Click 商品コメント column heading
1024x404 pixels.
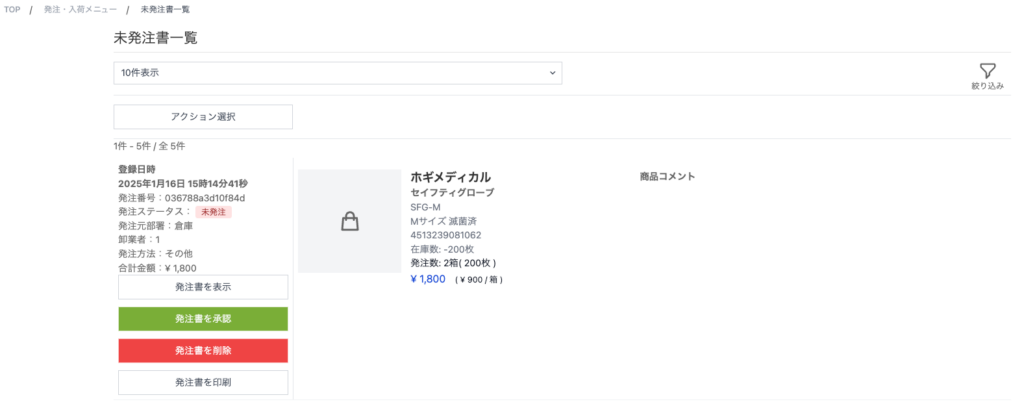667,176
